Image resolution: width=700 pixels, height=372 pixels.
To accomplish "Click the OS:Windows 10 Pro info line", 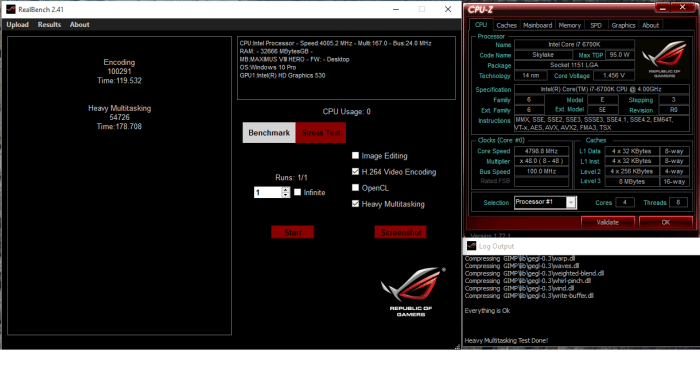I will [268, 67].
